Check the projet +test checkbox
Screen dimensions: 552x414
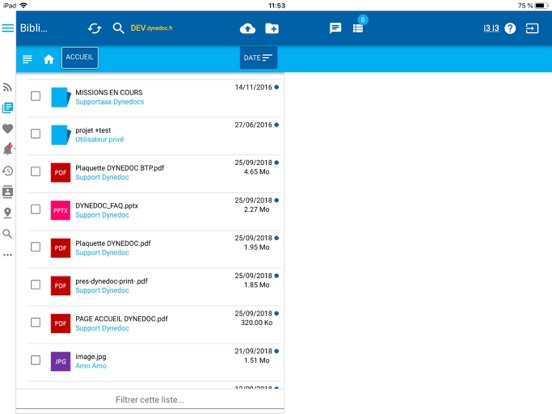click(36, 134)
